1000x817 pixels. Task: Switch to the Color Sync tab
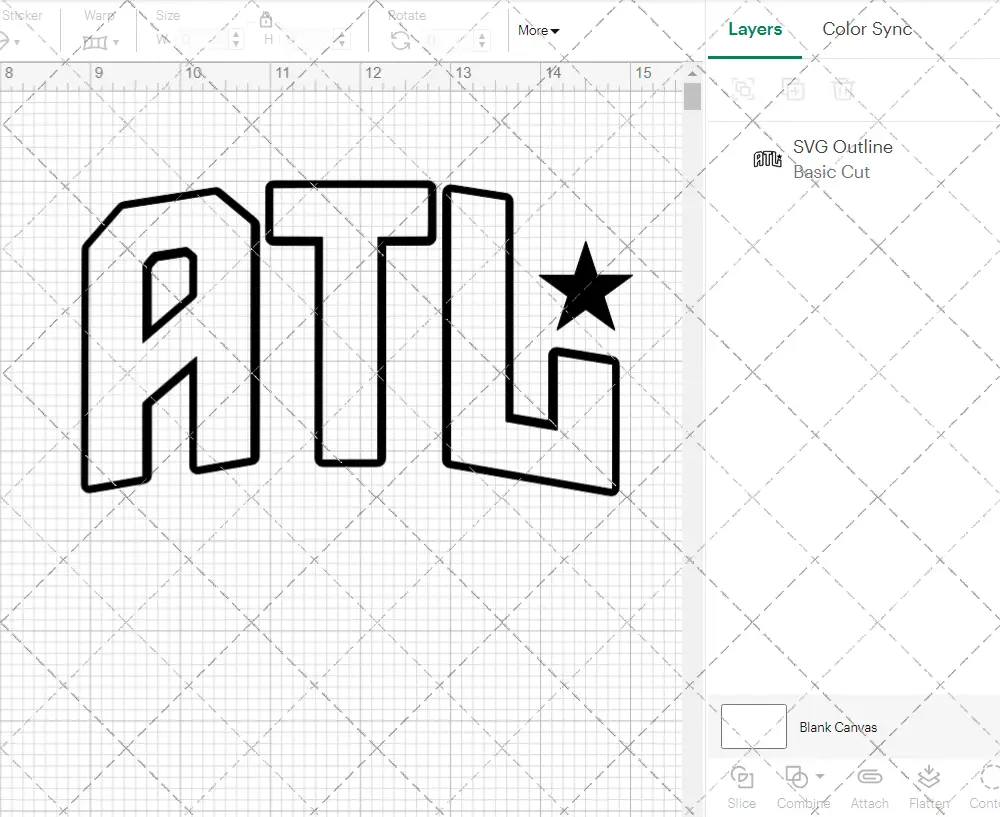[866, 29]
